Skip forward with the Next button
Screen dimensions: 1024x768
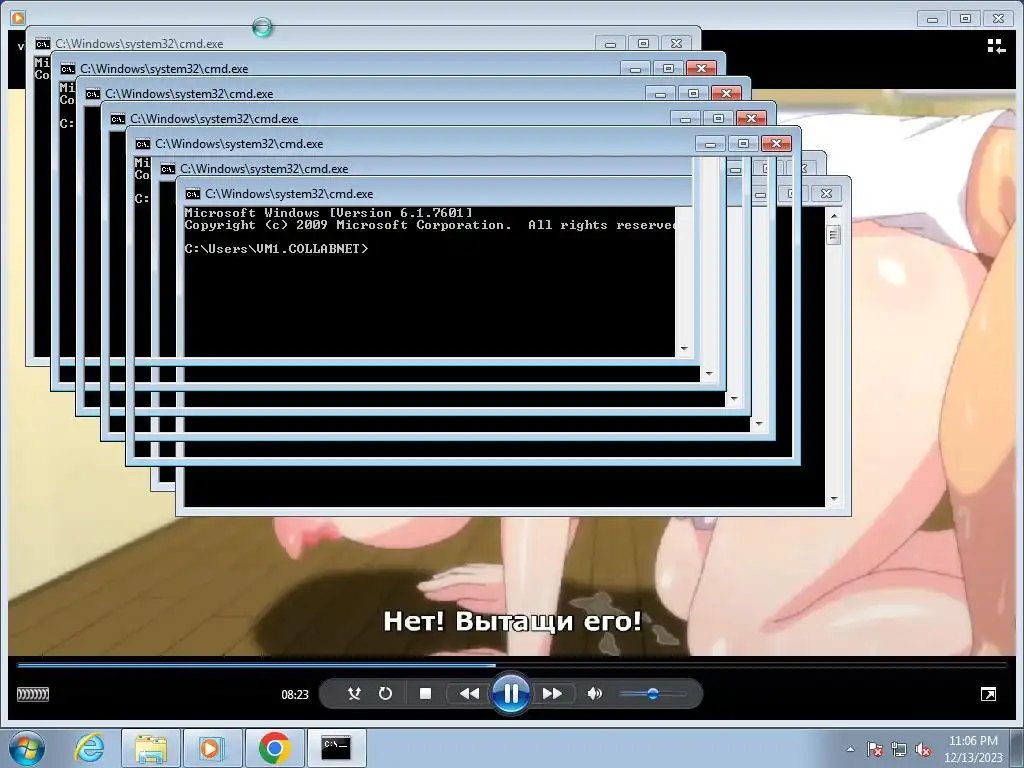tap(552, 694)
